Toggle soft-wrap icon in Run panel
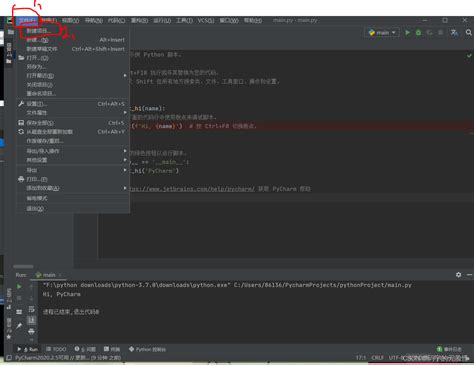The width and height of the screenshot is (474, 365). coord(31,309)
